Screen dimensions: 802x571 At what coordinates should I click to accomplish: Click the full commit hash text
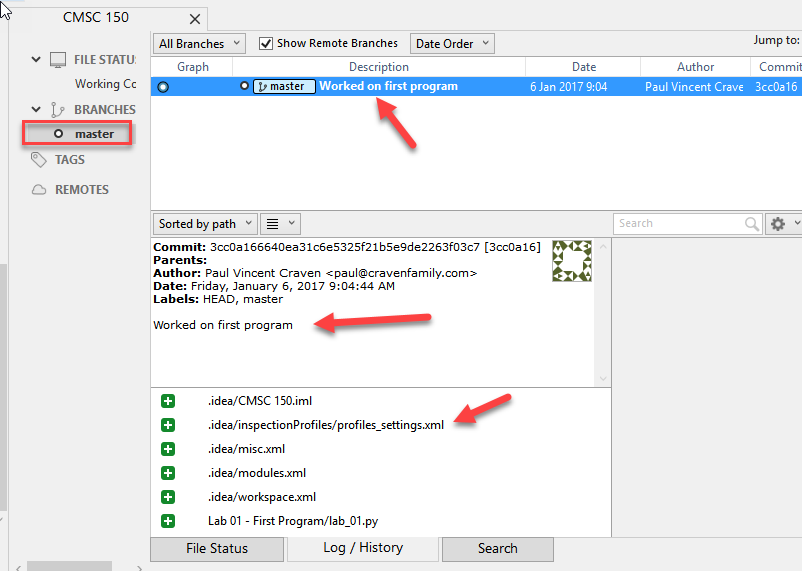pyautogui.click(x=345, y=247)
